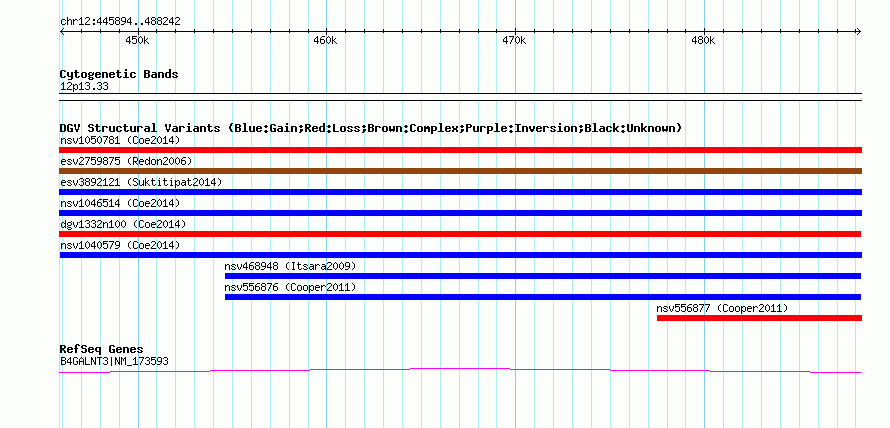Select the nsv556877 (Cooper2011) label
Image resolution: width=890 pixels, height=428 pixels.
click(722, 308)
